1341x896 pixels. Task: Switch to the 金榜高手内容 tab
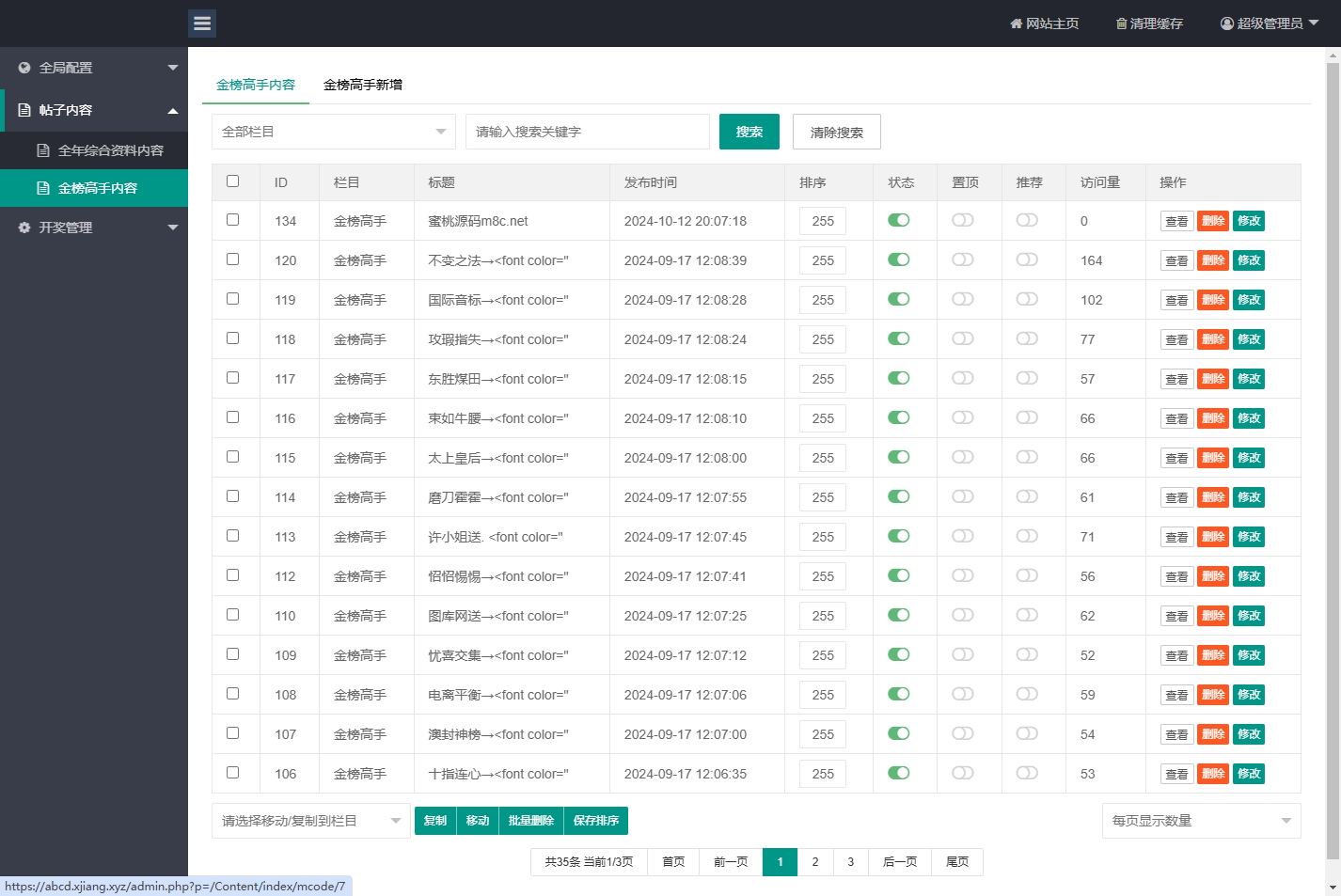256,85
